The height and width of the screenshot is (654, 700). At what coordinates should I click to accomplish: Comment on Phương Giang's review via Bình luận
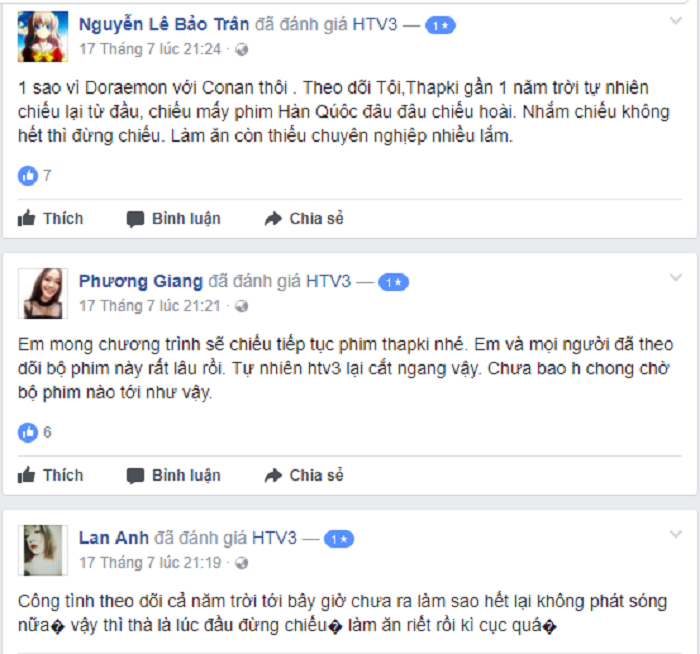(174, 475)
